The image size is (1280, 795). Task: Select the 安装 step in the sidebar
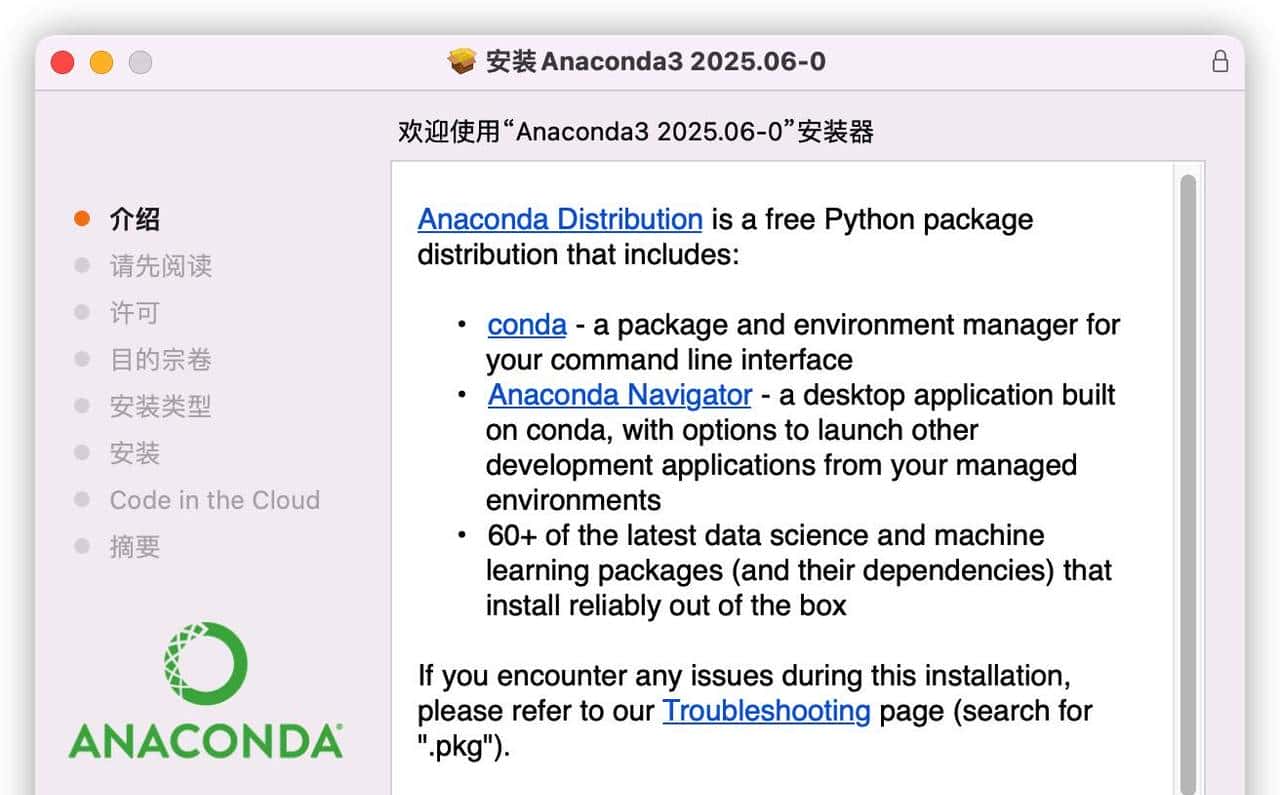tap(134, 453)
